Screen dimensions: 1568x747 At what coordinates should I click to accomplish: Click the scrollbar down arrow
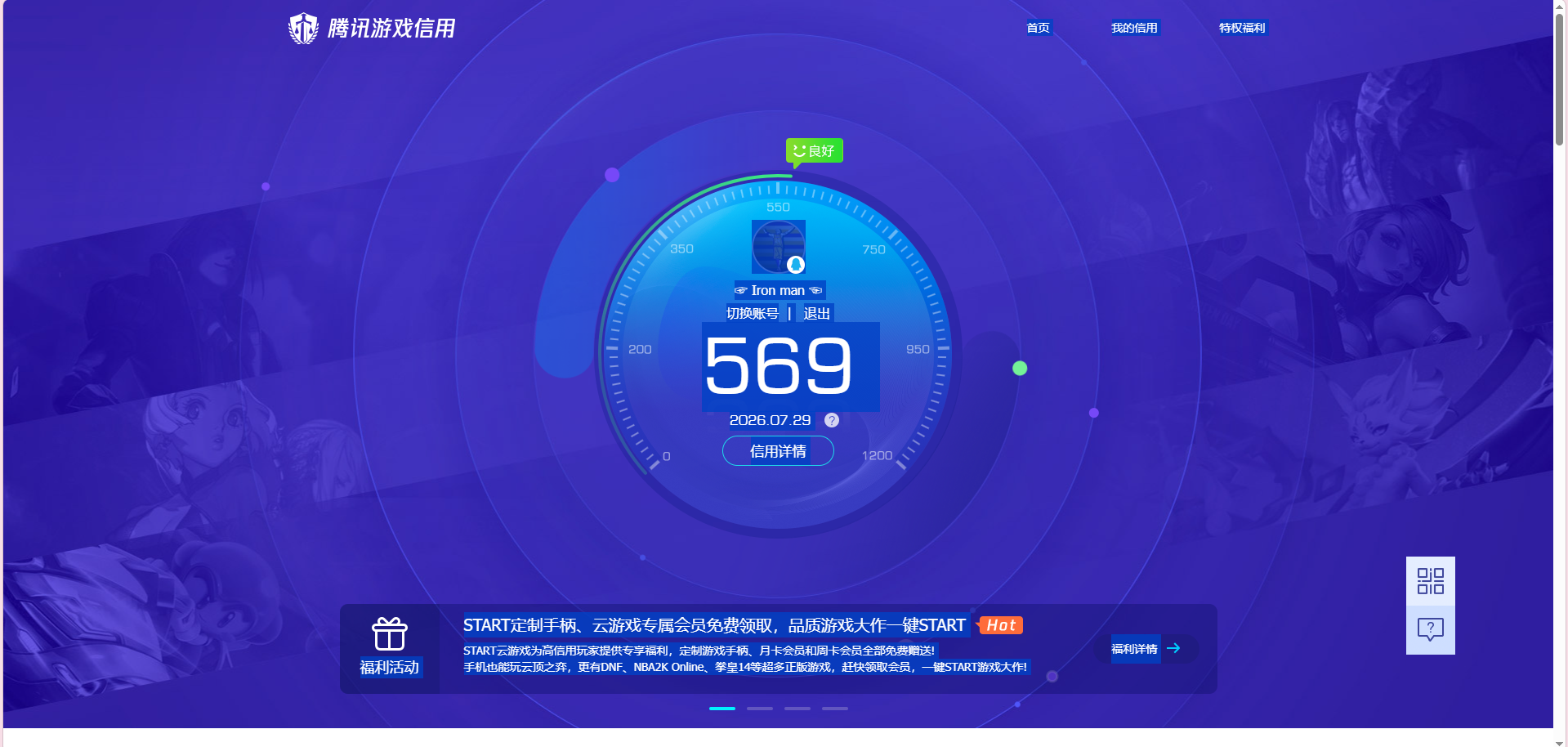1560,742
